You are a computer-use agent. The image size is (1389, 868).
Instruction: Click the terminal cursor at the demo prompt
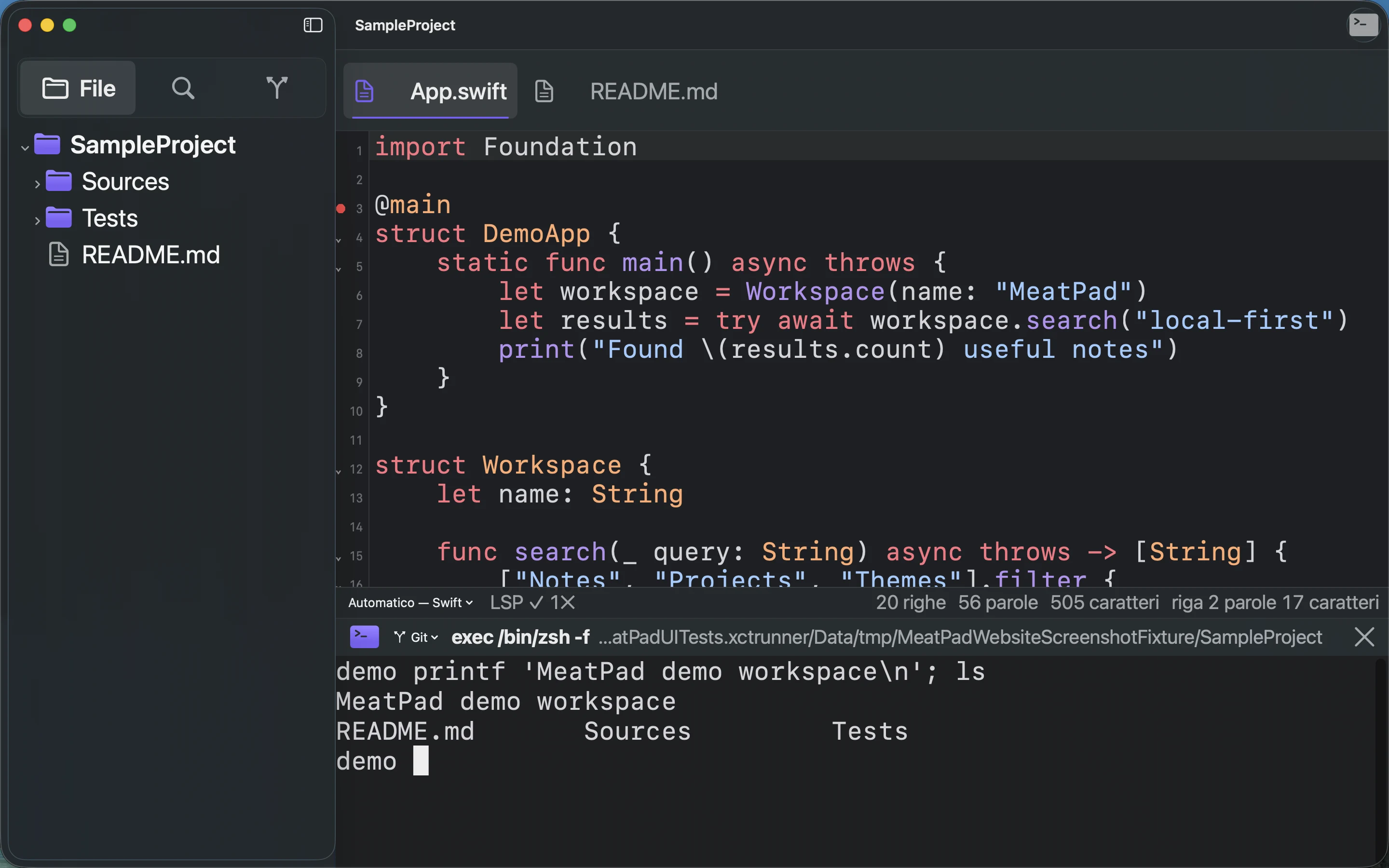(x=421, y=760)
